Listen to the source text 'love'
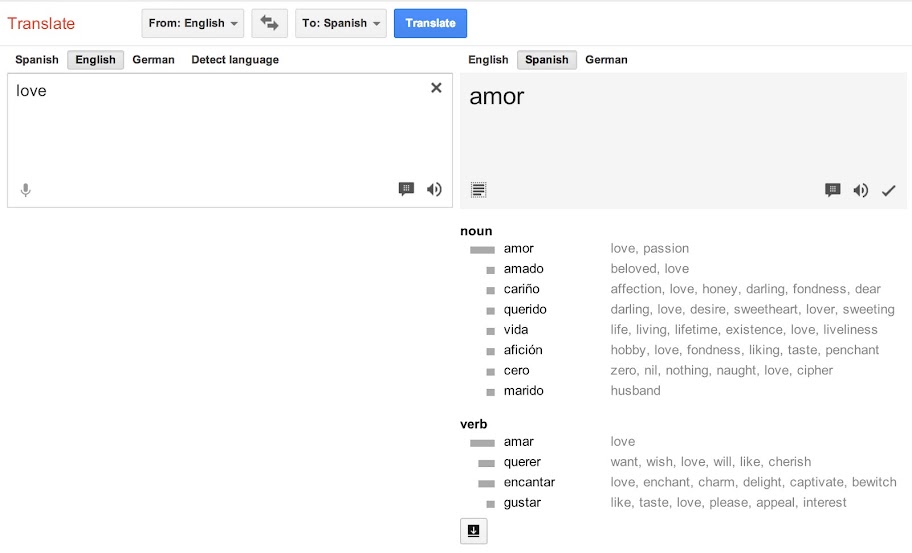 click(x=434, y=189)
